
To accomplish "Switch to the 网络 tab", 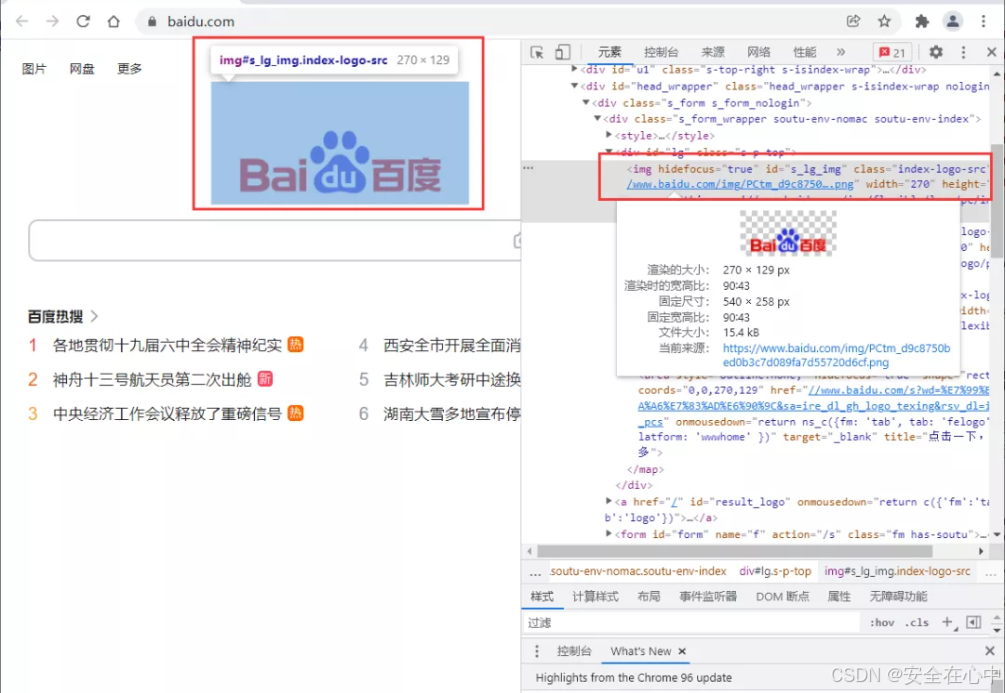I will (758, 52).
